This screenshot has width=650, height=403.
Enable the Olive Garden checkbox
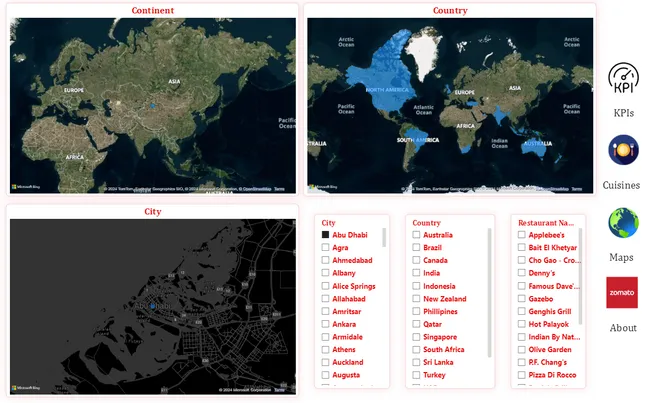(x=521, y=350)
